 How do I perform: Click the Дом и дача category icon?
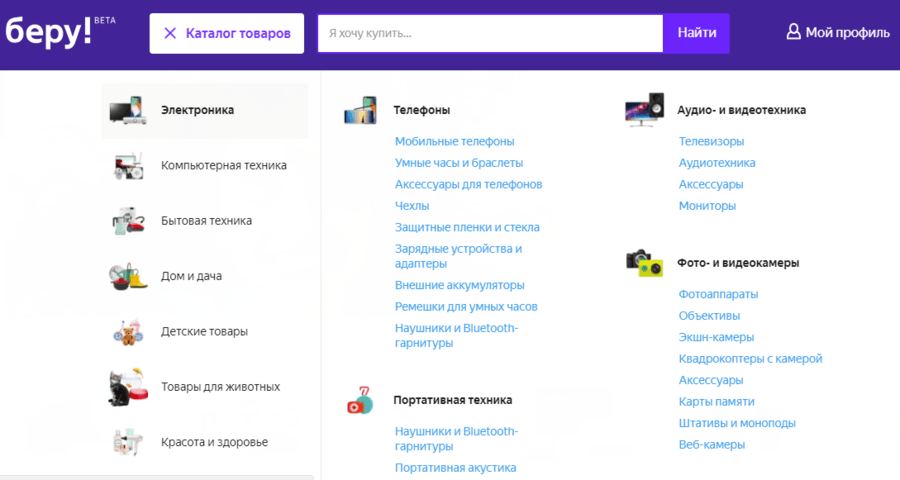pyautogui.click(x=128, y=276)
